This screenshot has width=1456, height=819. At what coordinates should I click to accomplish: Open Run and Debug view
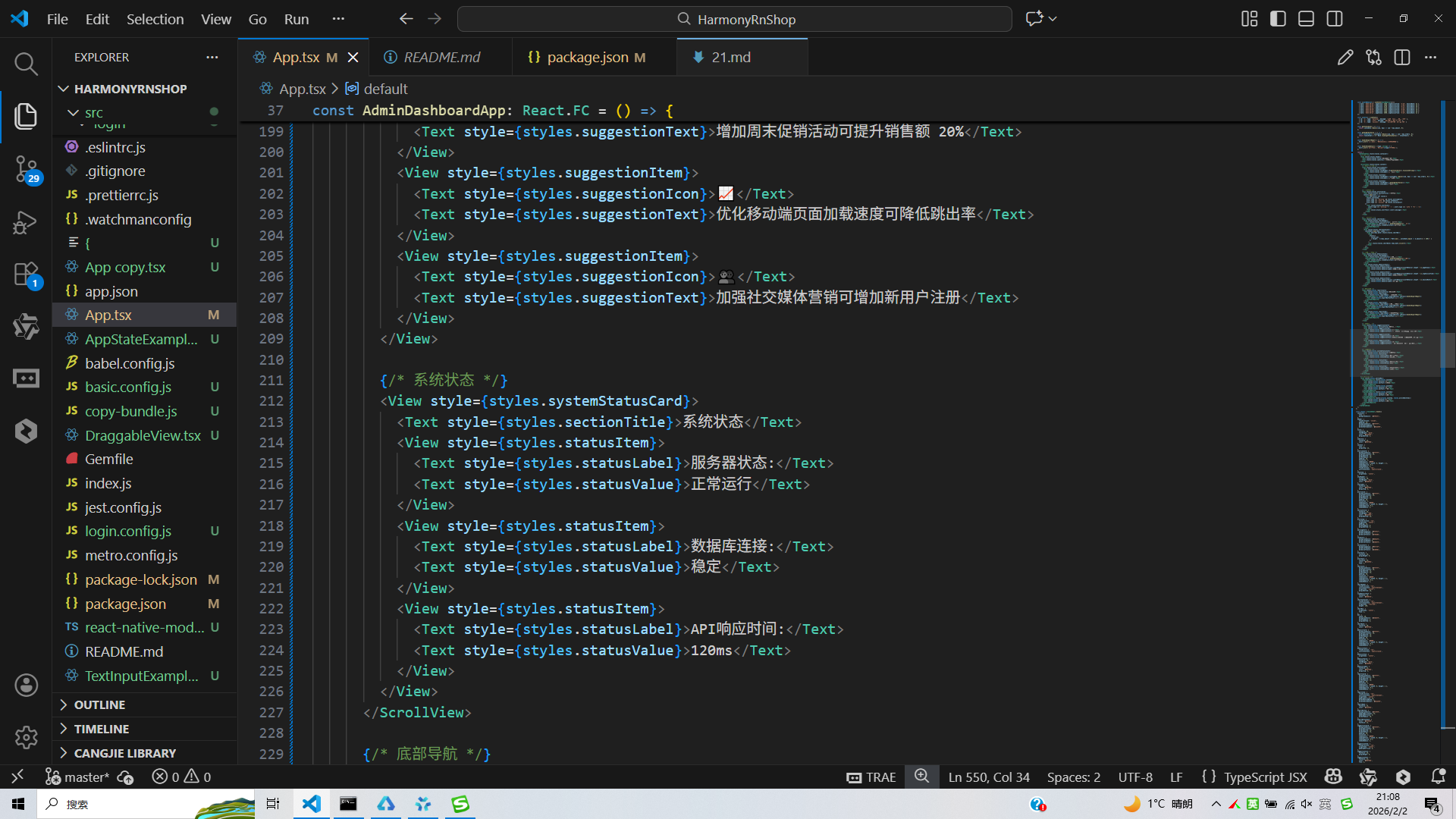[26, 222]
